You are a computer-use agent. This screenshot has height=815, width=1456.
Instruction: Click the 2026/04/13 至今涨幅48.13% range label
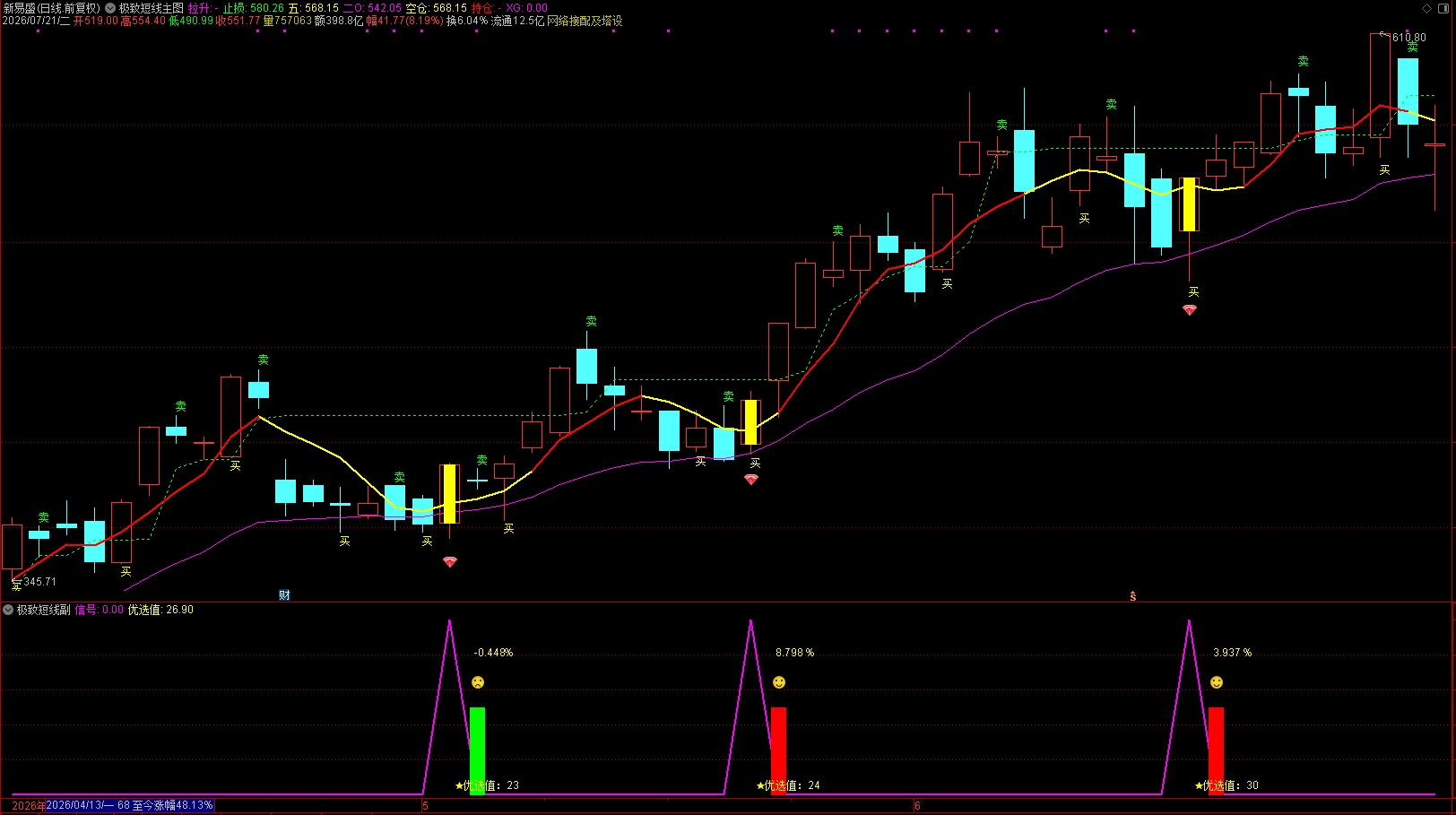[x=129, y=805]
